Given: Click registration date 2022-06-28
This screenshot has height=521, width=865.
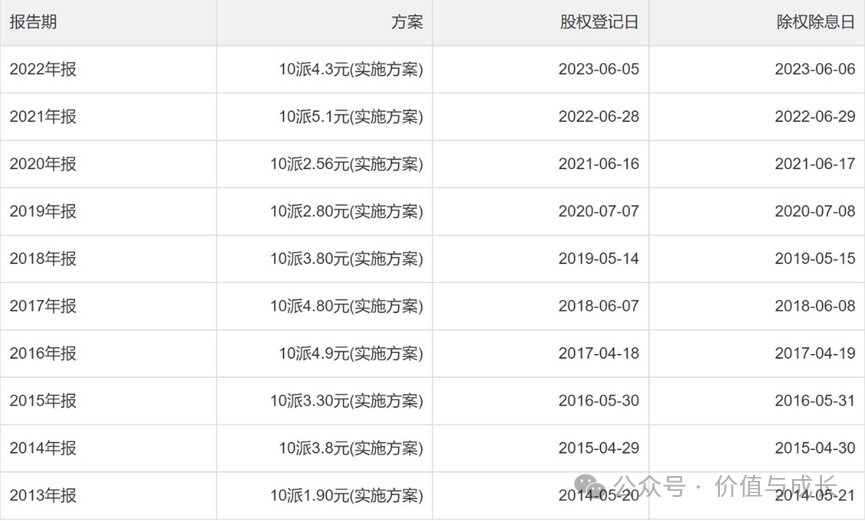Looking at the screenshot, I should click(599, 116).
